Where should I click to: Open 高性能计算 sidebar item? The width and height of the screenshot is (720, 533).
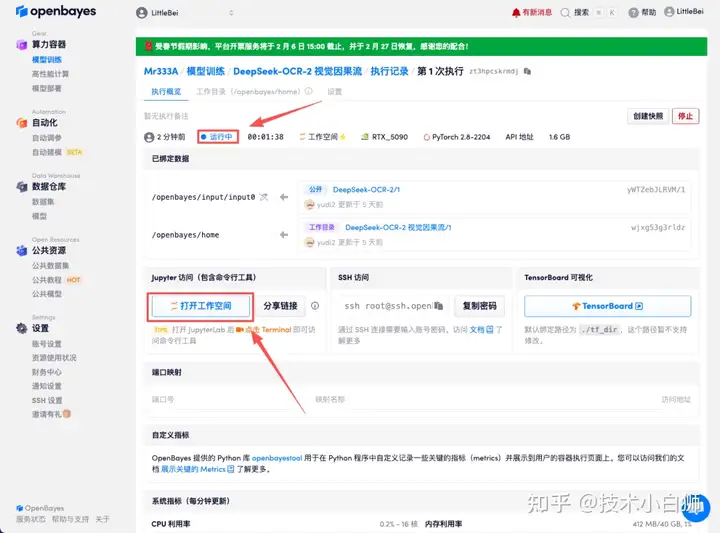coord(50,74)
